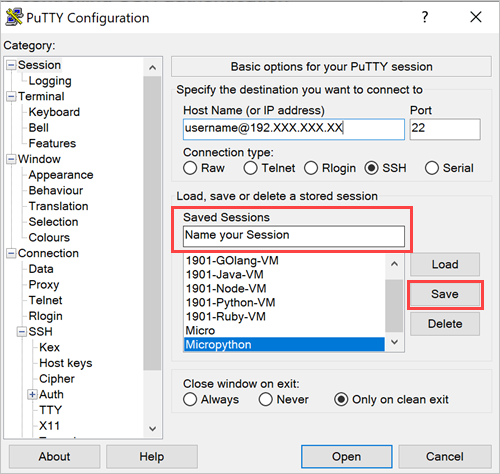Click the Load button

click(445, 264)
